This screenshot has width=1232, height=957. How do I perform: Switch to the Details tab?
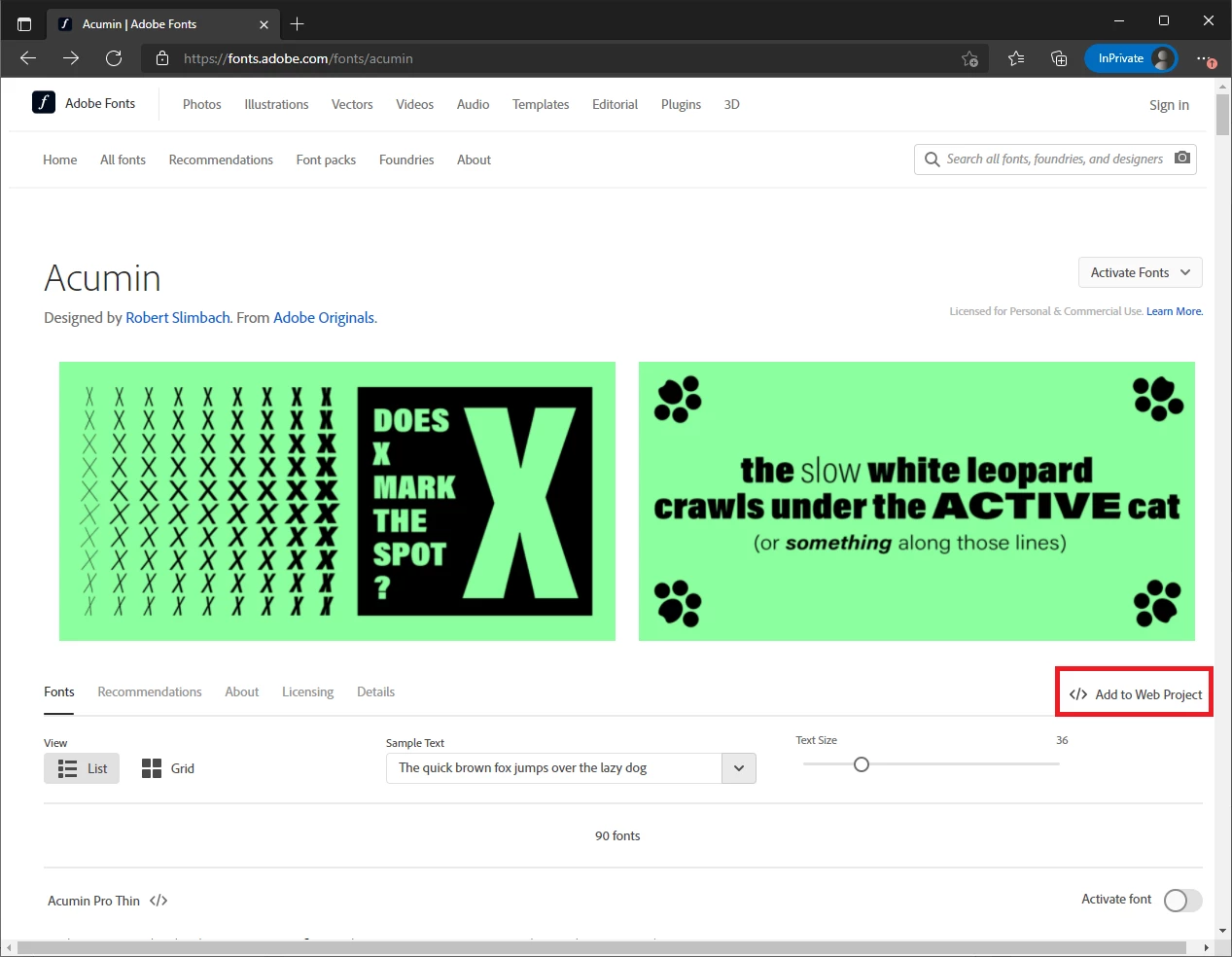(375, 691)
